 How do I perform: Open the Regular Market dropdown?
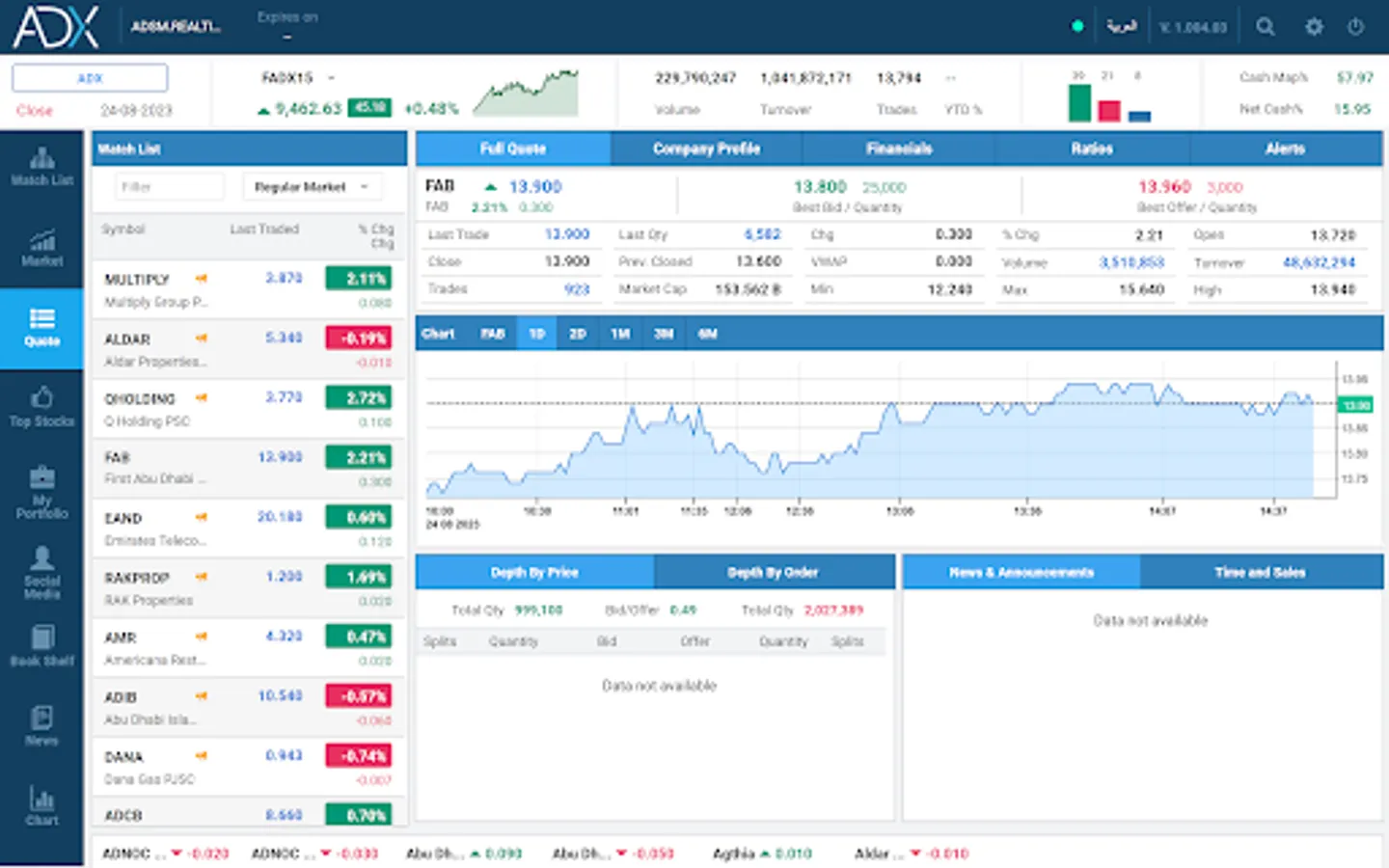point(312,186)
